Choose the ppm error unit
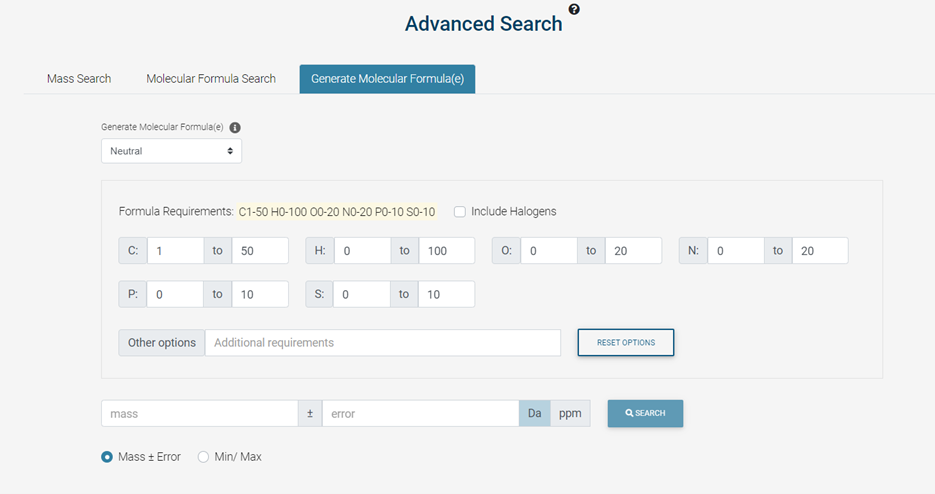Viewport: 935px width, 494px height. [x=570, y=413]
